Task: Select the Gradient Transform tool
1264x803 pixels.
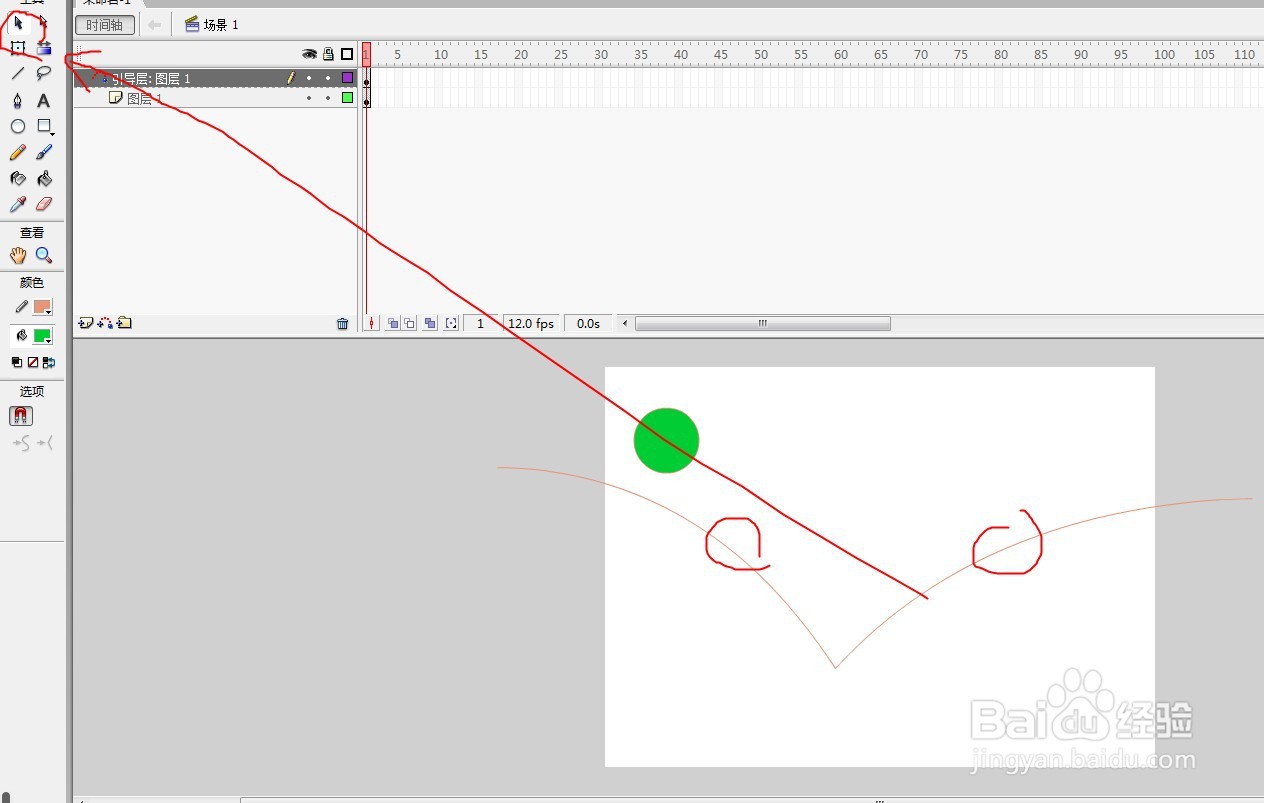Action: click(43, 47)
